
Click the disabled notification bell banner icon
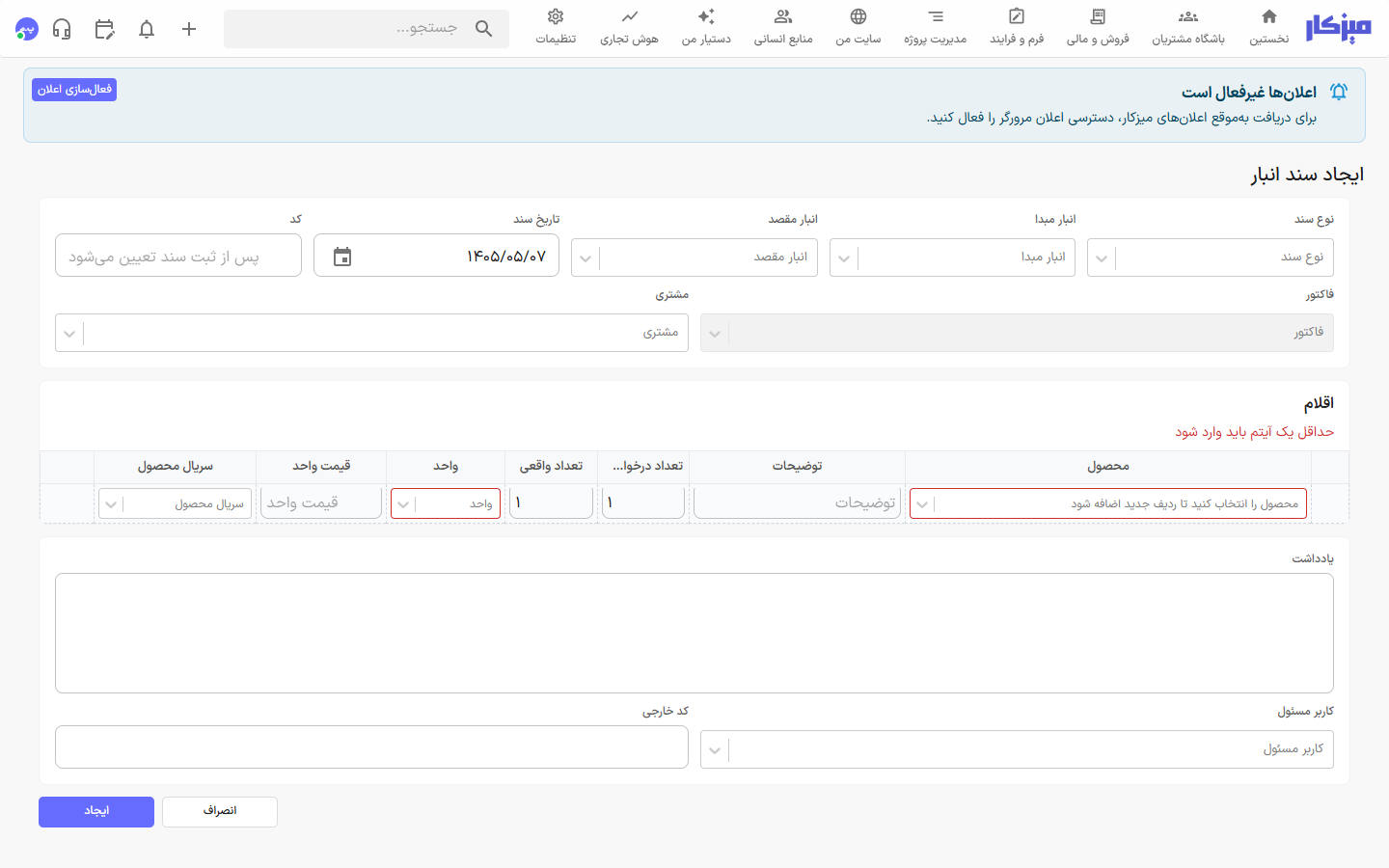(x=1339, y=92)
